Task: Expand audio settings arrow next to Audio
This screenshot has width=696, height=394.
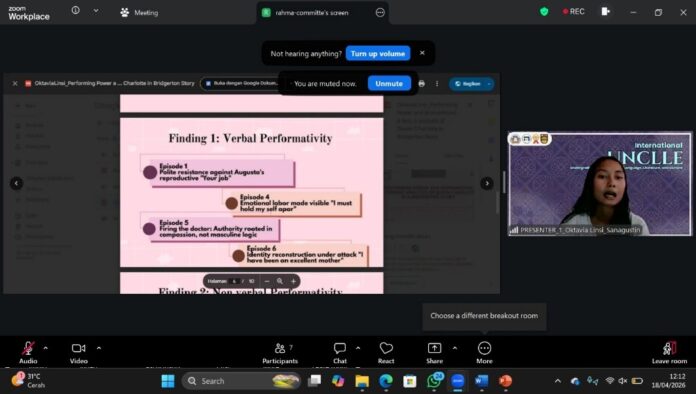Action: [45, 348]
